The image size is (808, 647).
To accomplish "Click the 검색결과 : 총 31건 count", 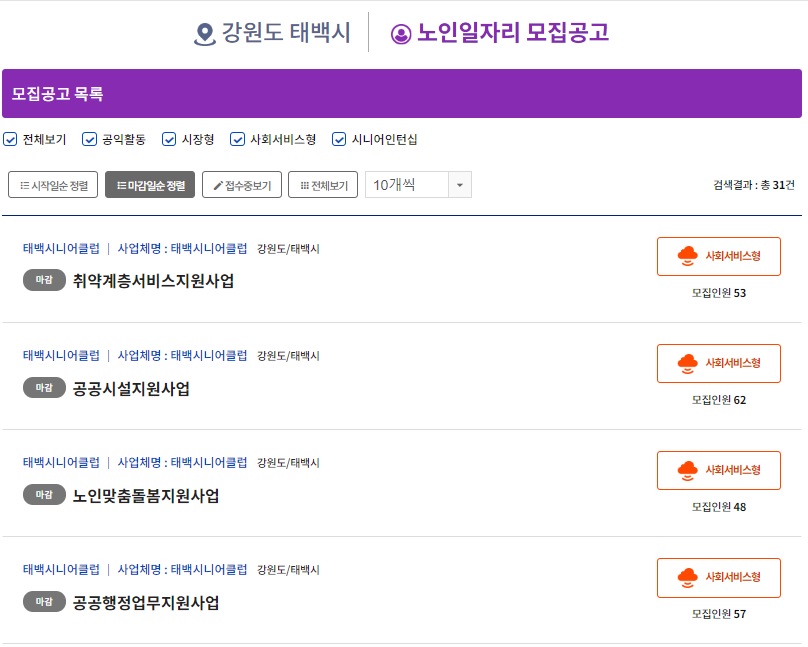I will pyautogui.click(x=754, y=185).
